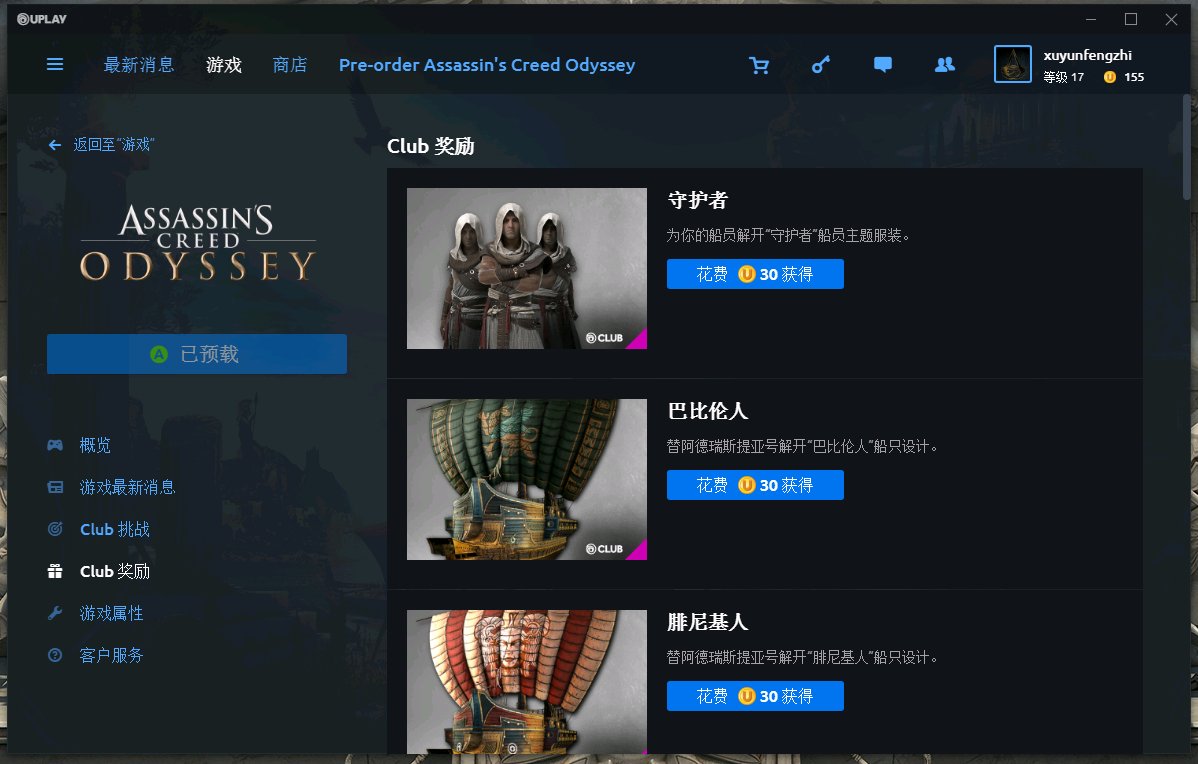Open the friends list icon
Image resolution: width=1198 pixels, height=764 pixels.
click(x=945, y=65)
